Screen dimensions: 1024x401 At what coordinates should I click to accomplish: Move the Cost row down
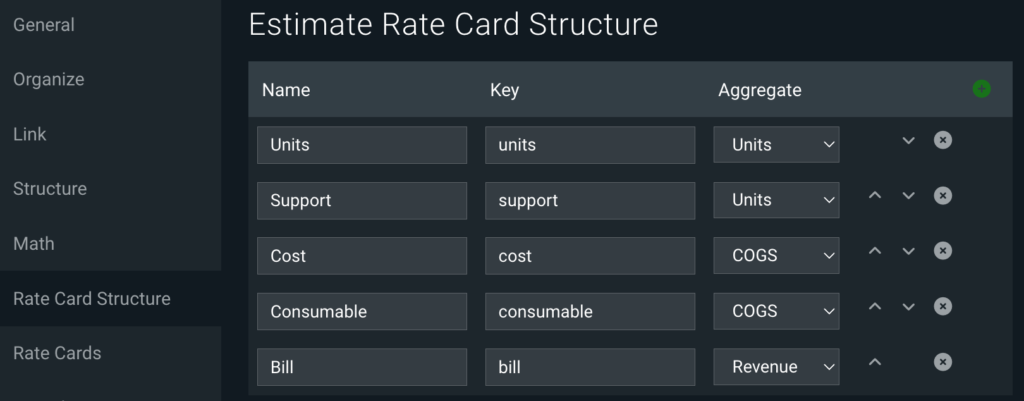click(x=908, y=251)
